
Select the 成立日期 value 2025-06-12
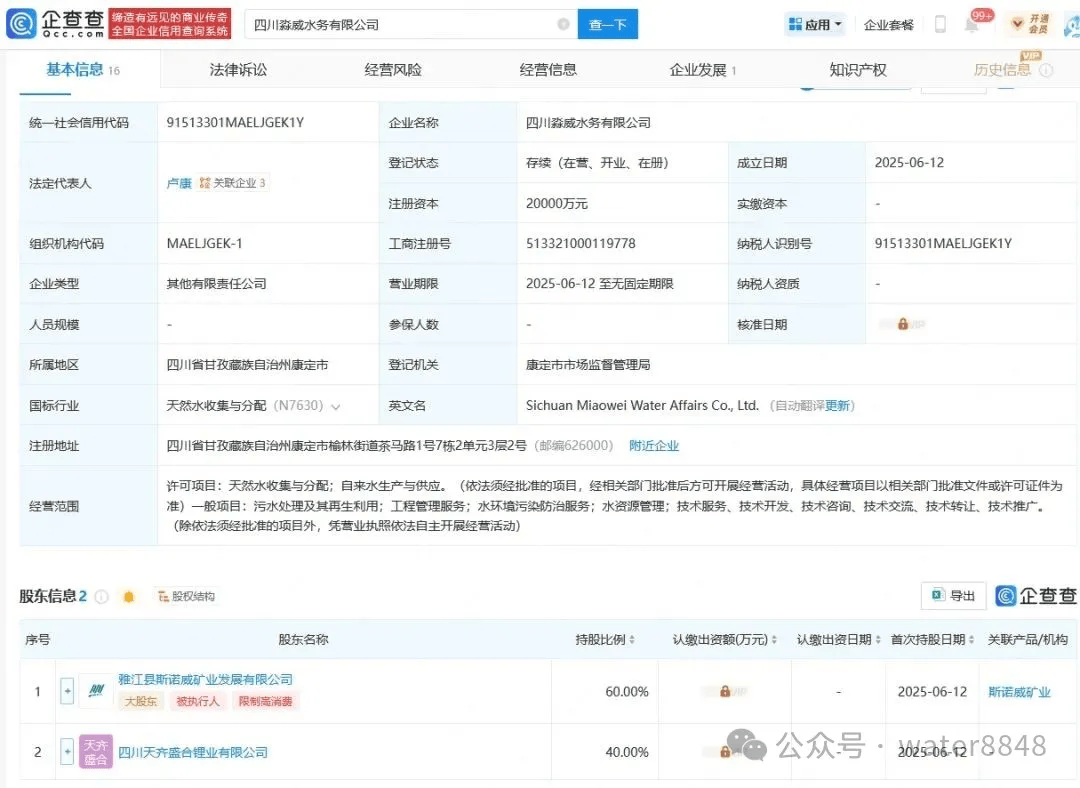(x=909, y=163)
